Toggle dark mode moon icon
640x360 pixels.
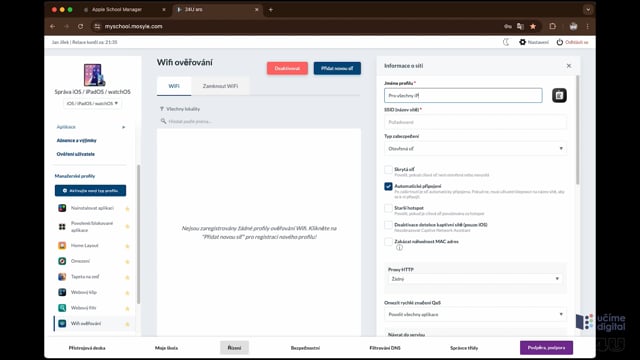point(506,42)
